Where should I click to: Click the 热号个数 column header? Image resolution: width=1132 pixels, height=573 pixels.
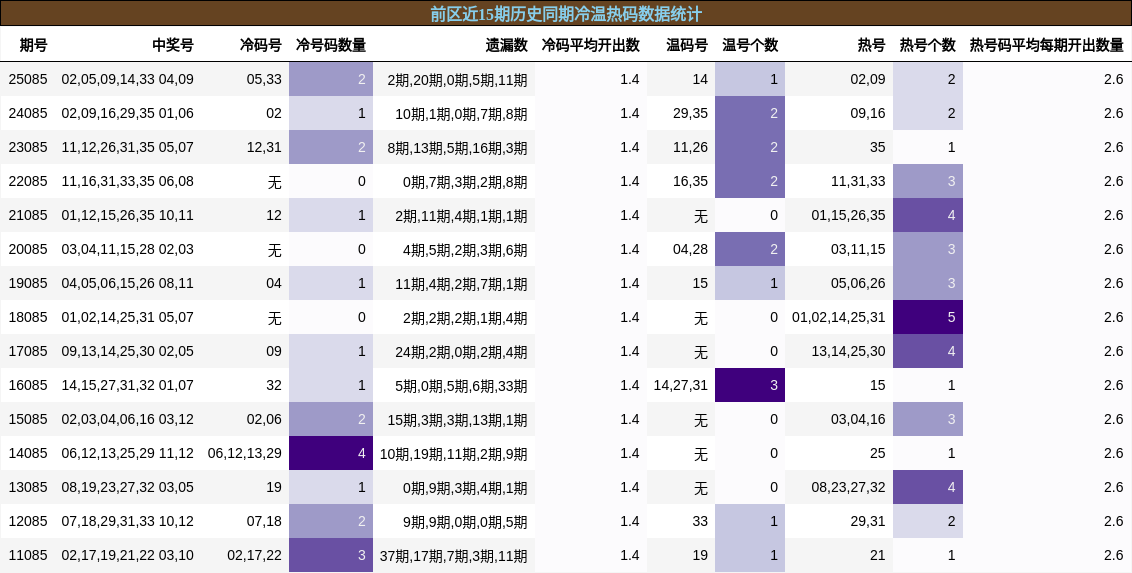coord(928,45)
